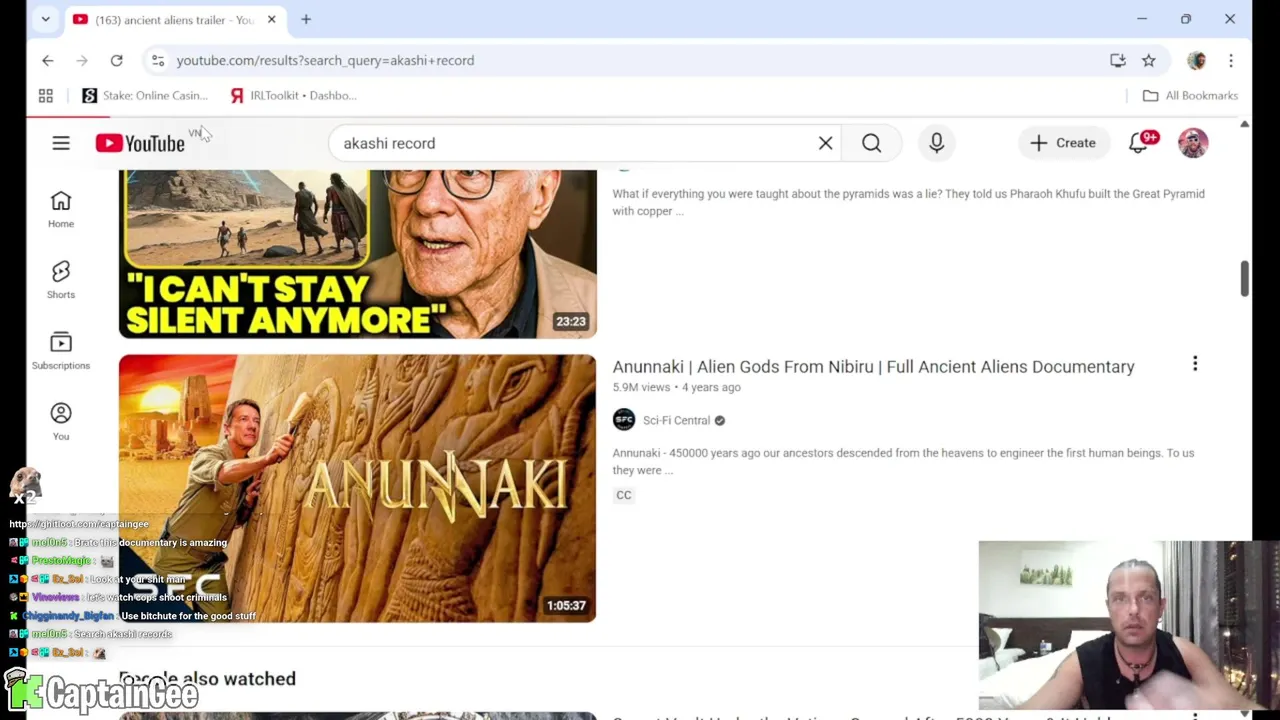Screen dimensions: 1280x720
Task: Click the 1:05:37 duration badge
Action: [566, 605]
